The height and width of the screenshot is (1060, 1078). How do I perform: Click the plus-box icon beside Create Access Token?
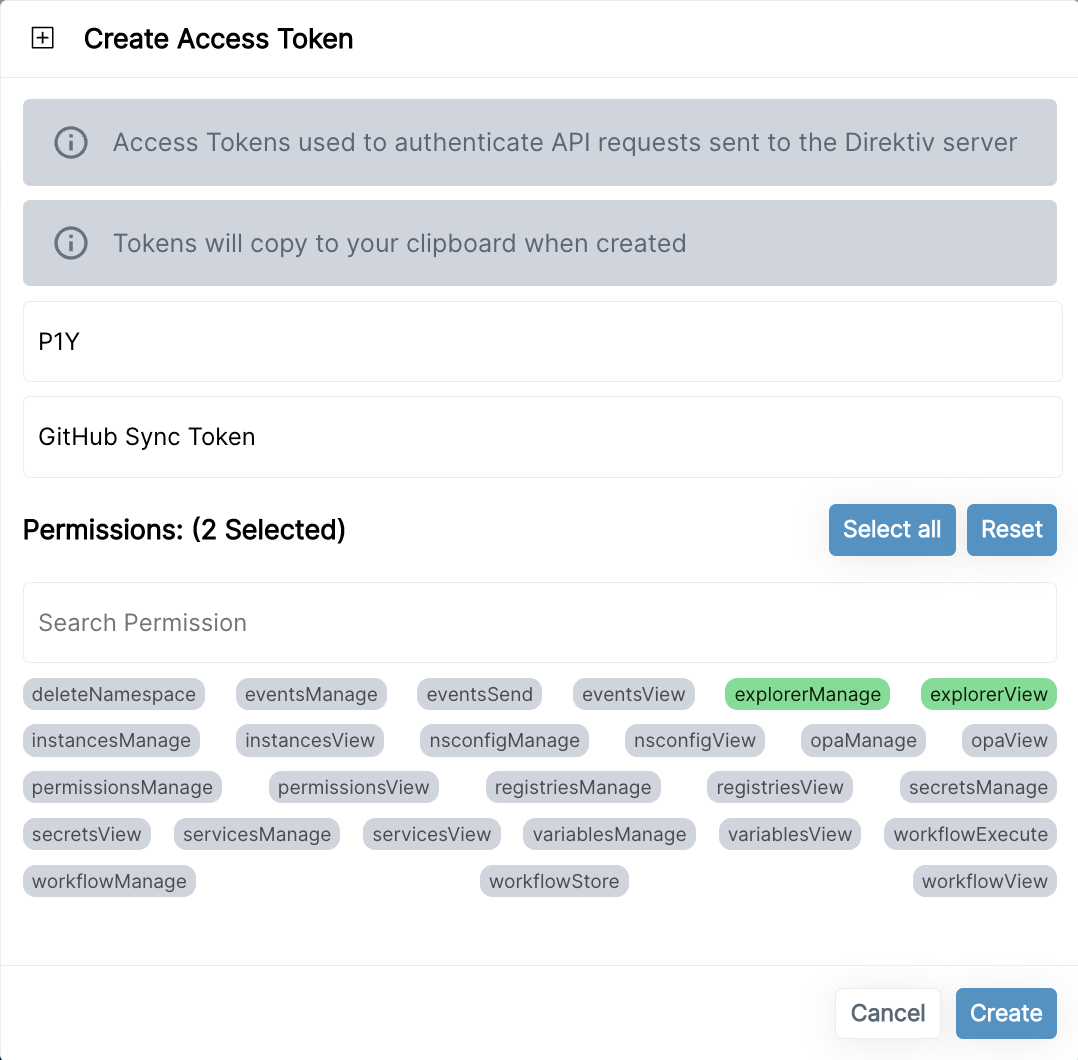click(x=43, y=38)
